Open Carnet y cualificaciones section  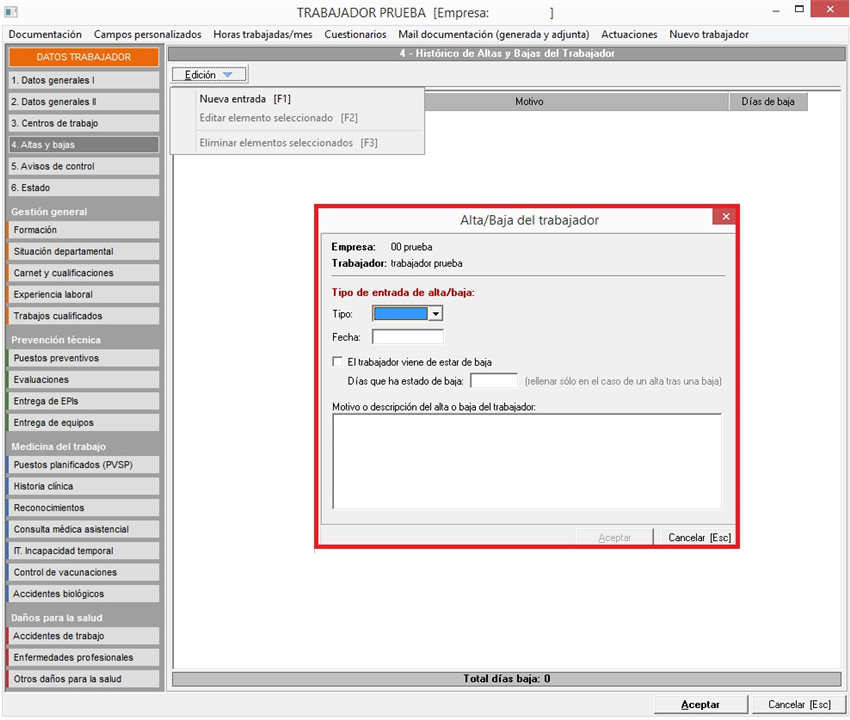(83, 273)
